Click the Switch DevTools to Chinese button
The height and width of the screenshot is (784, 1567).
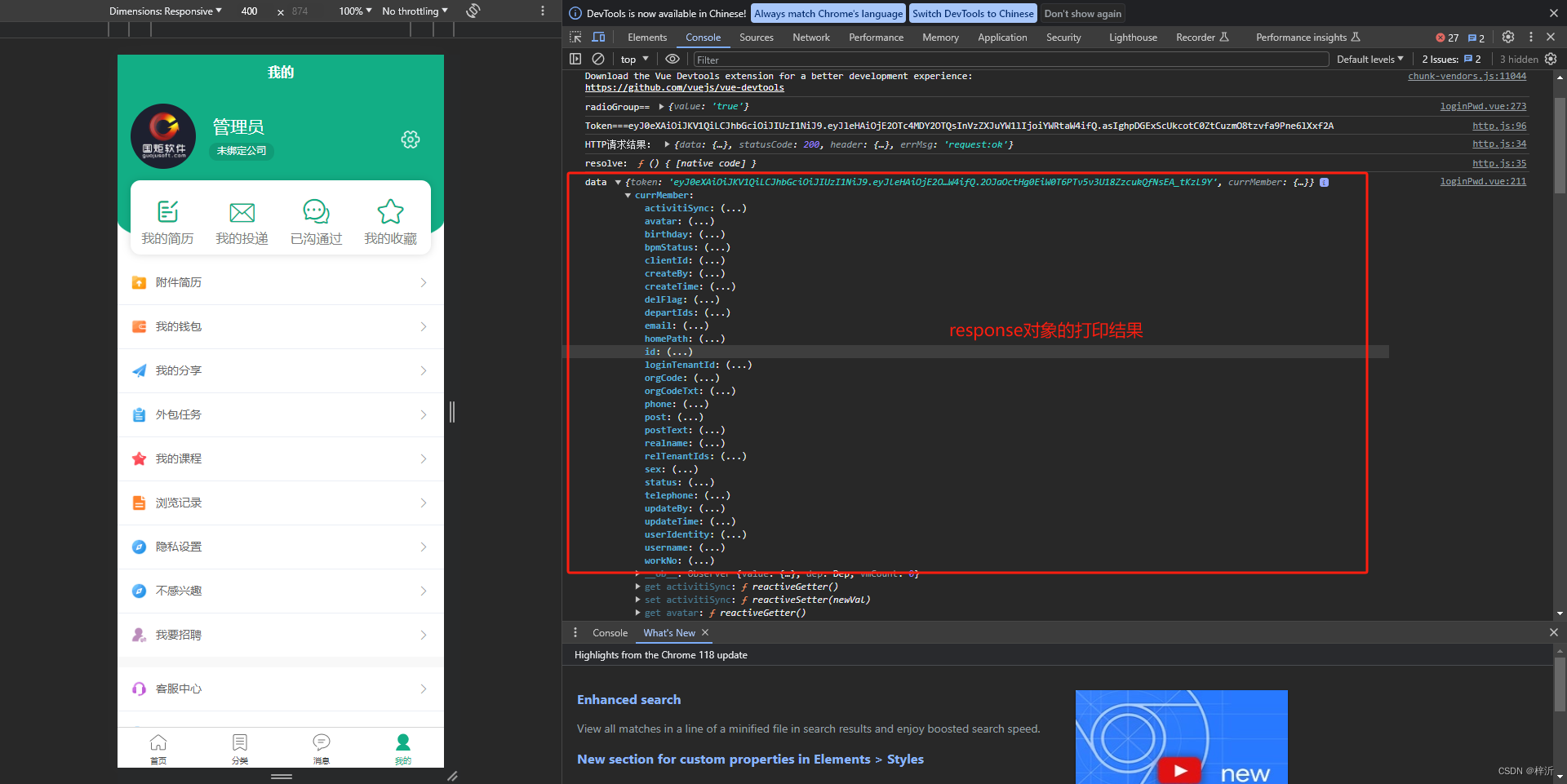(972, 13)
